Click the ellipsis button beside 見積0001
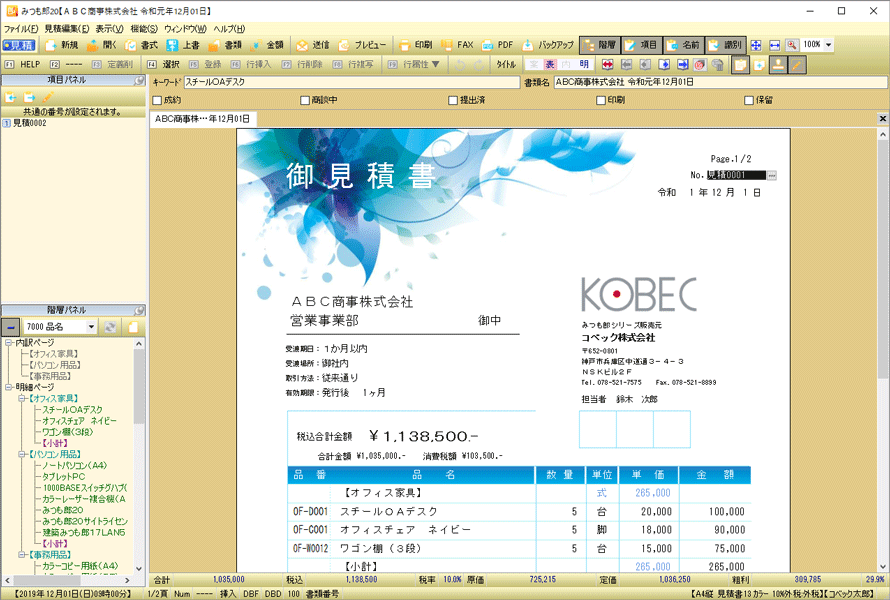 click(x=771, y=175)
